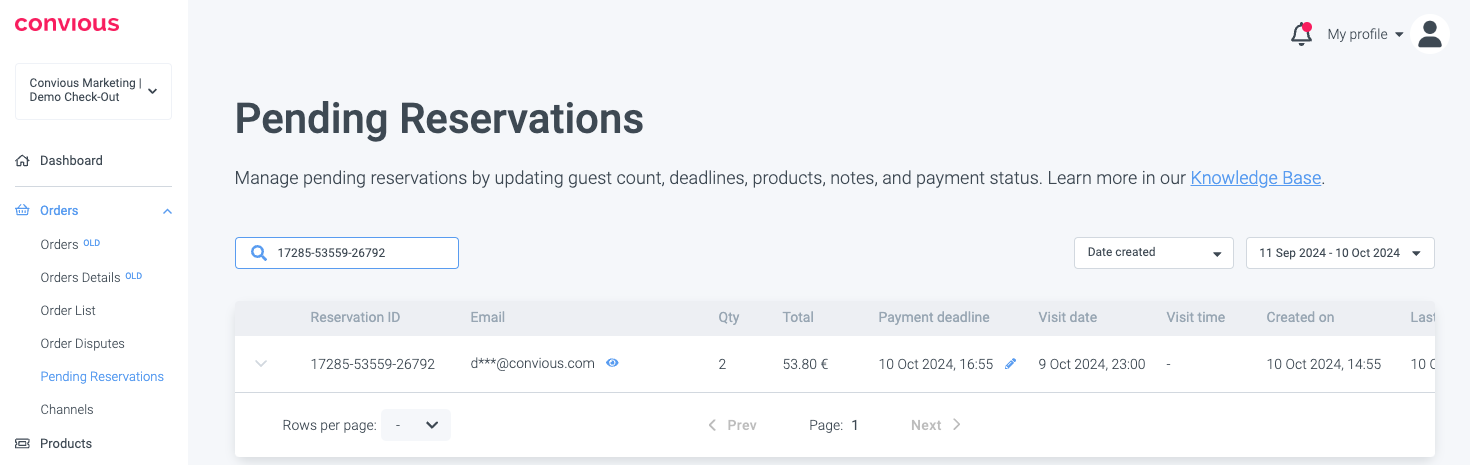Click the user avatar icon
1470x465 pixels.
point(1430,34)
